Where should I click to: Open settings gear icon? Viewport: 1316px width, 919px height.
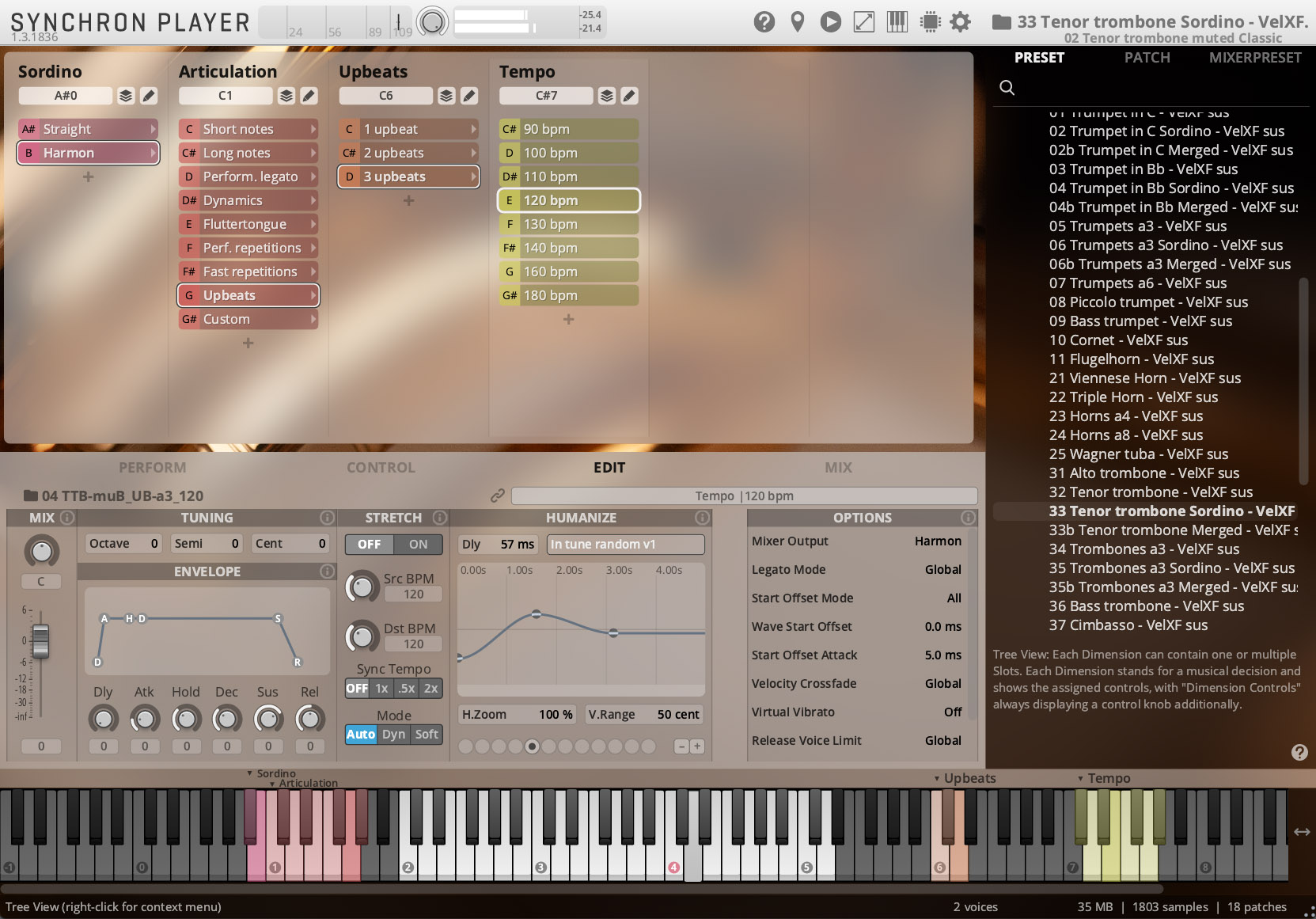(960, 21)
